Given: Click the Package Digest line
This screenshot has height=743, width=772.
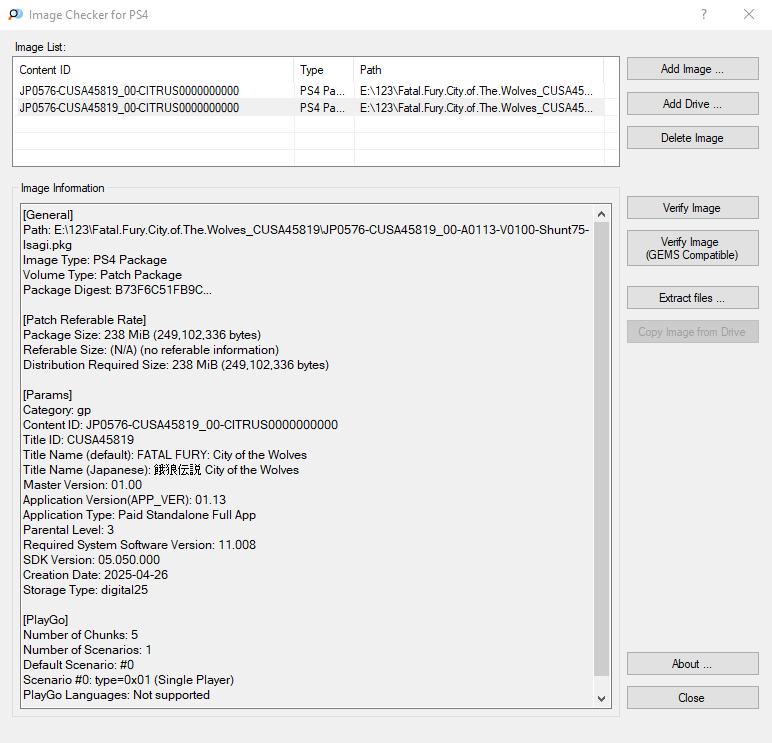Looking at the screenshot, I should 117,290.
